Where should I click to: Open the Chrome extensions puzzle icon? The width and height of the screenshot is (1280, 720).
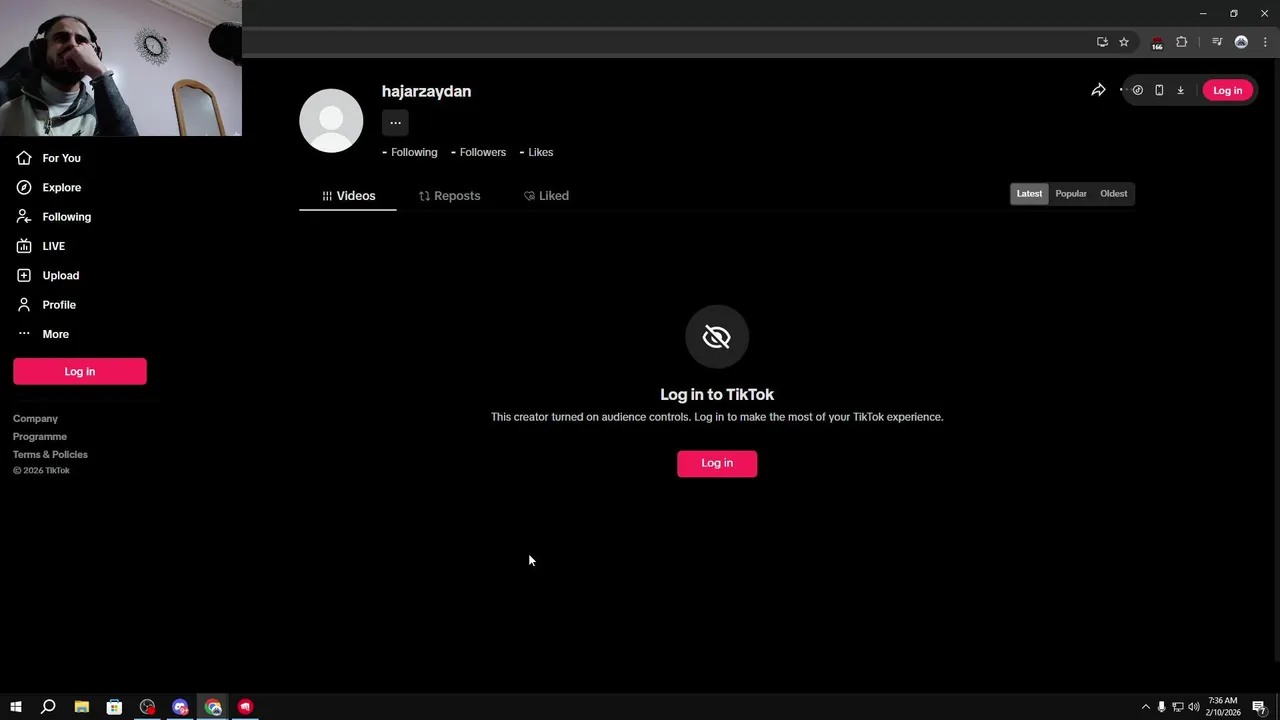[x=1181, y=42]
